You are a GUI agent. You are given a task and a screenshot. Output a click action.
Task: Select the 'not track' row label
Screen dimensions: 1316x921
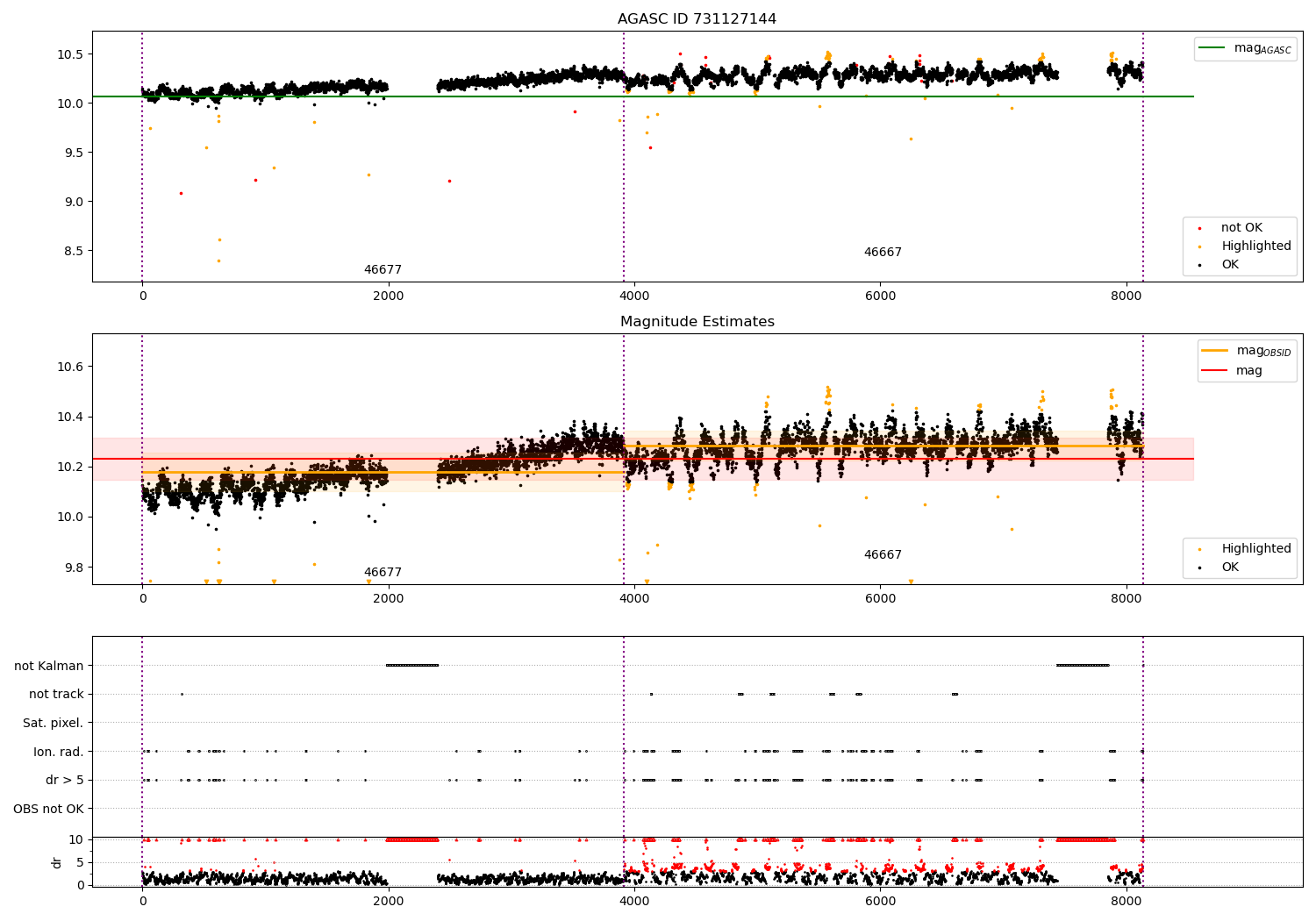pos(56,694)
